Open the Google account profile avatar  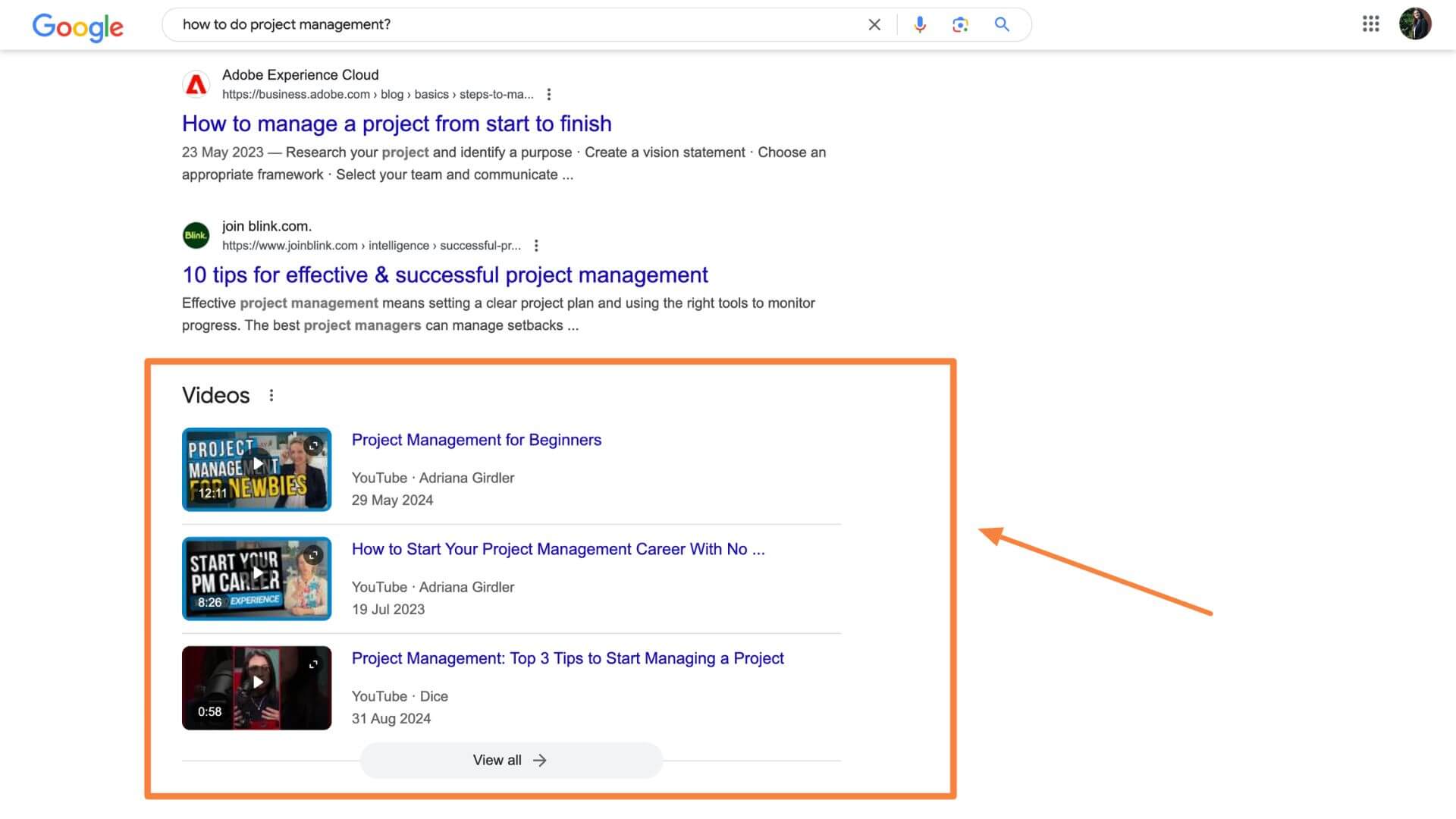coord(1415,24)
